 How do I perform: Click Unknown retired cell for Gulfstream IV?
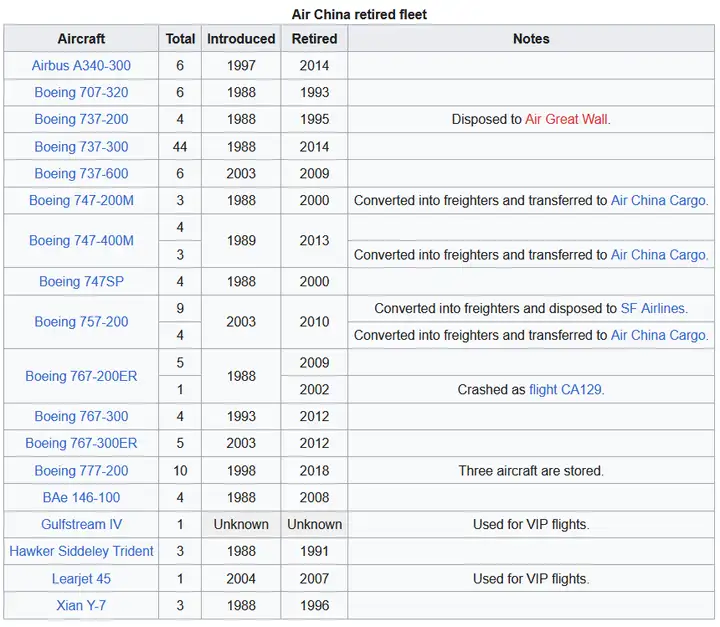coord(315,525)
